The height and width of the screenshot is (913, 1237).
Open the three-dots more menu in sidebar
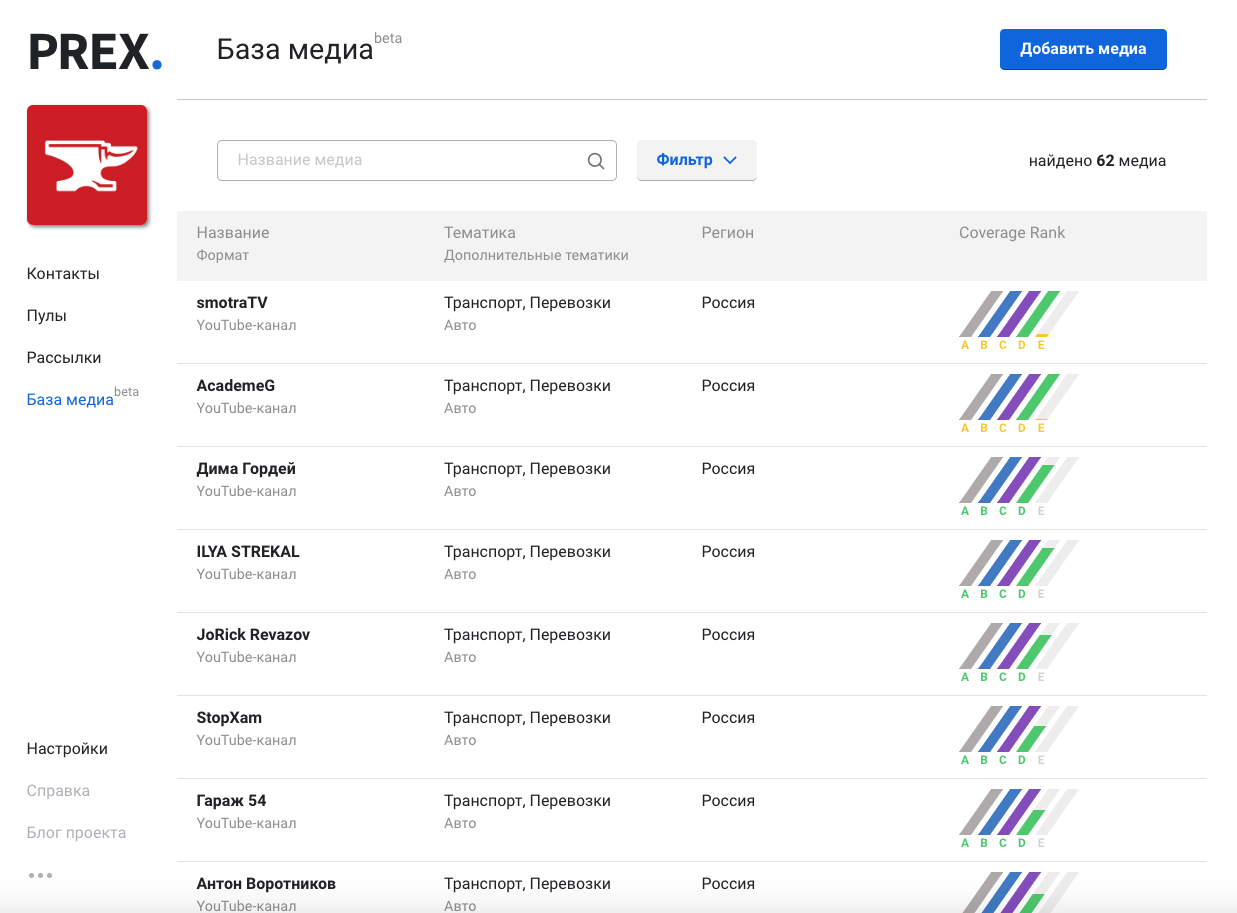[x=40, y=875]
